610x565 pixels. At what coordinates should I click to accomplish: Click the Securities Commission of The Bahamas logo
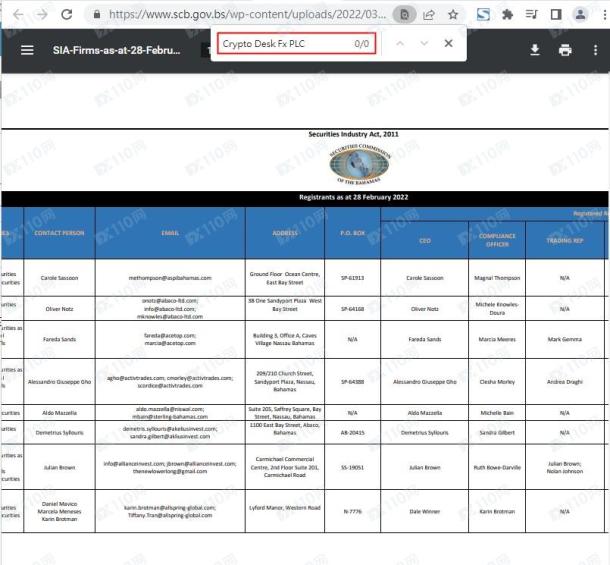359,165
